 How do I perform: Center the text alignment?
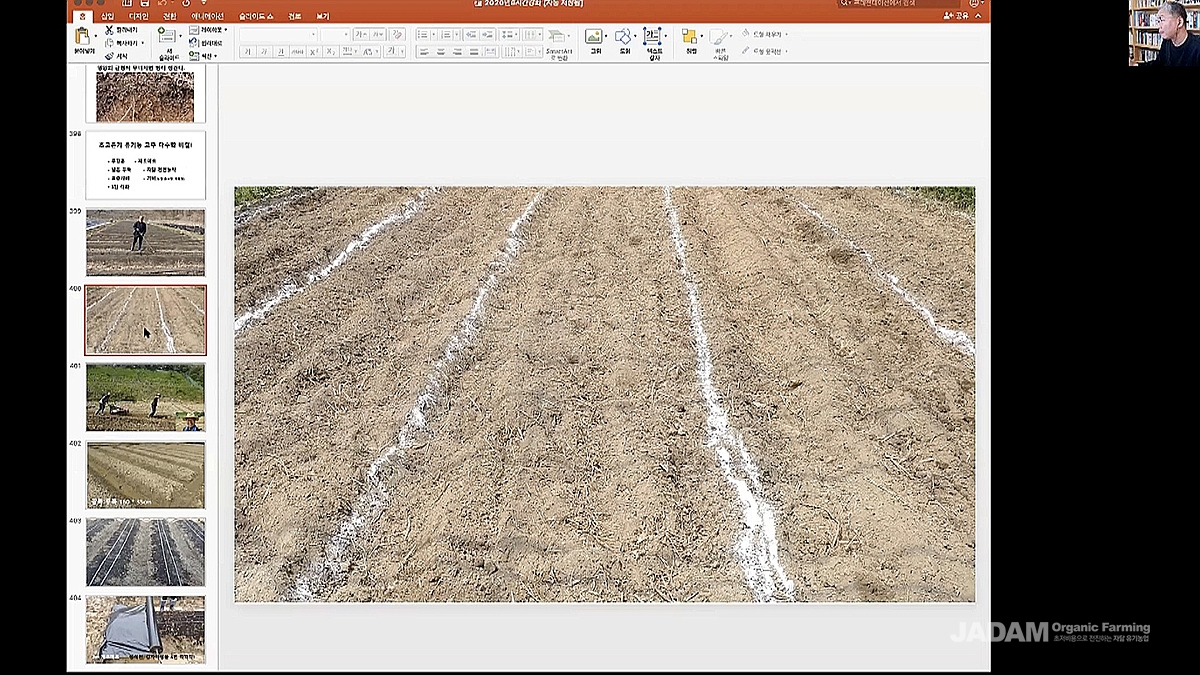442,51
